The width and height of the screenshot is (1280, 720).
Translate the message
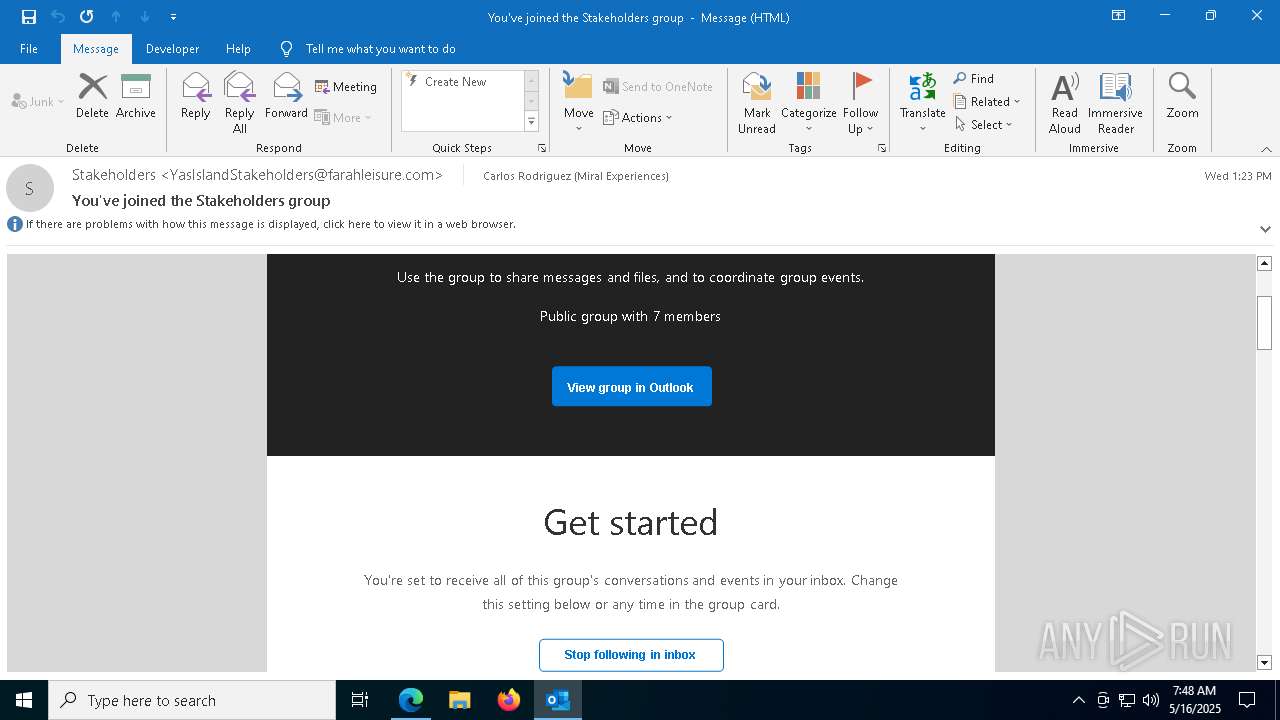922,102
